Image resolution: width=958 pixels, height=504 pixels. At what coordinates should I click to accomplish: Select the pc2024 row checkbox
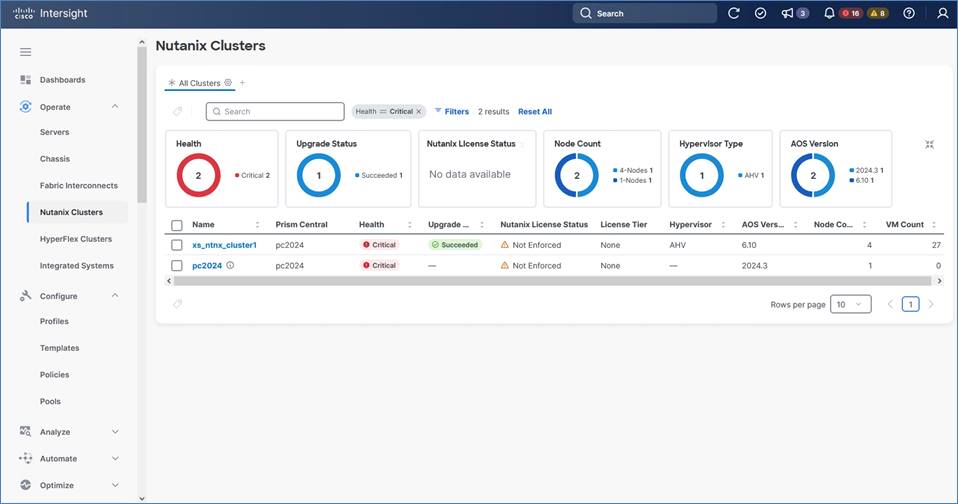pyautogui.click(x=177, y=266)
